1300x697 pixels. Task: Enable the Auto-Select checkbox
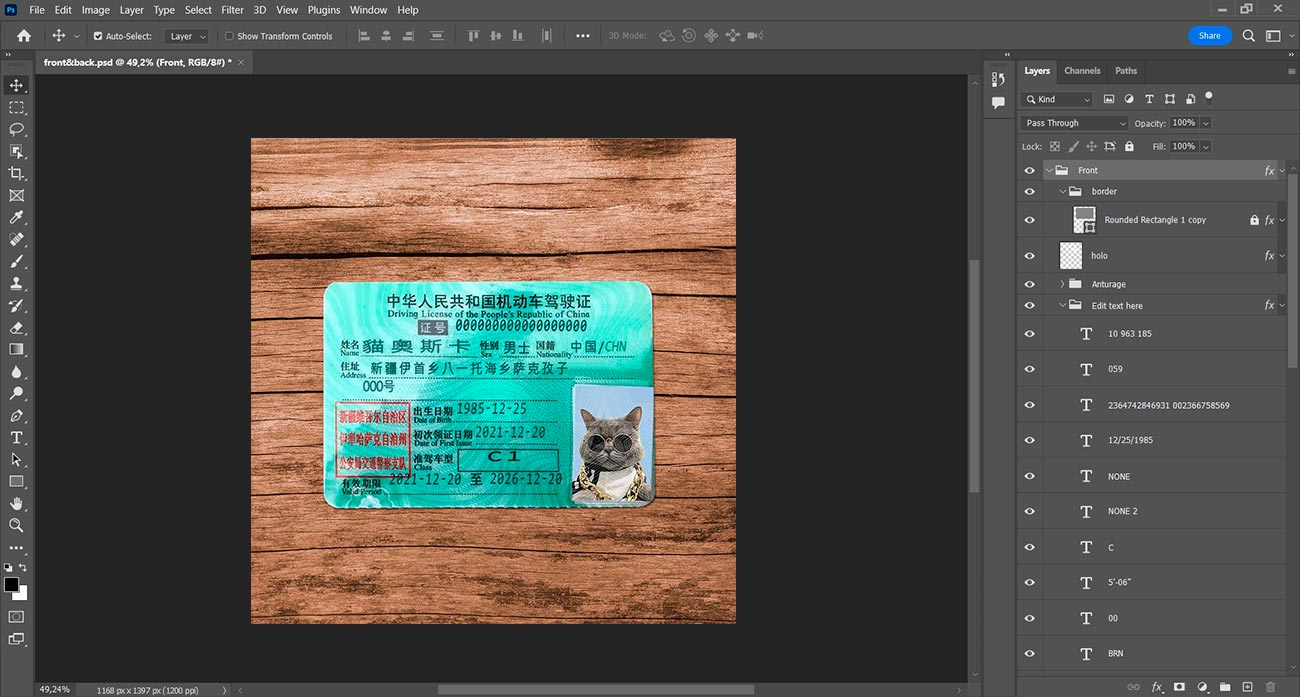[98, 36]
